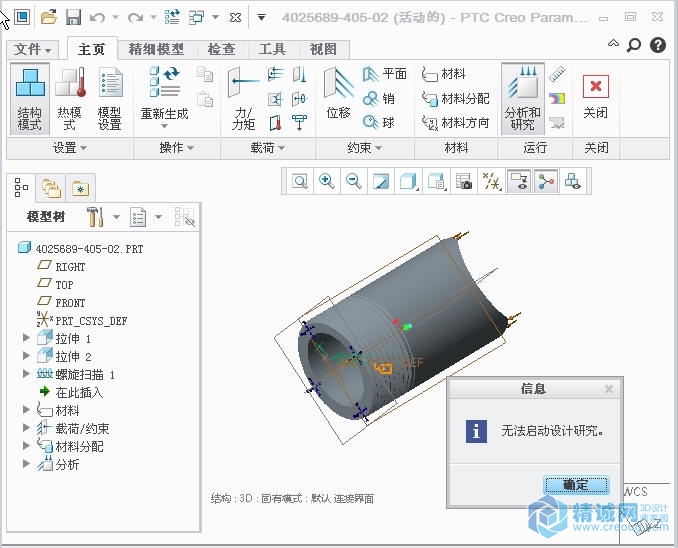The image size is (678, 548).
Task: Open 分析和研究 analyses and studies
Action: (x=522, y=99)
